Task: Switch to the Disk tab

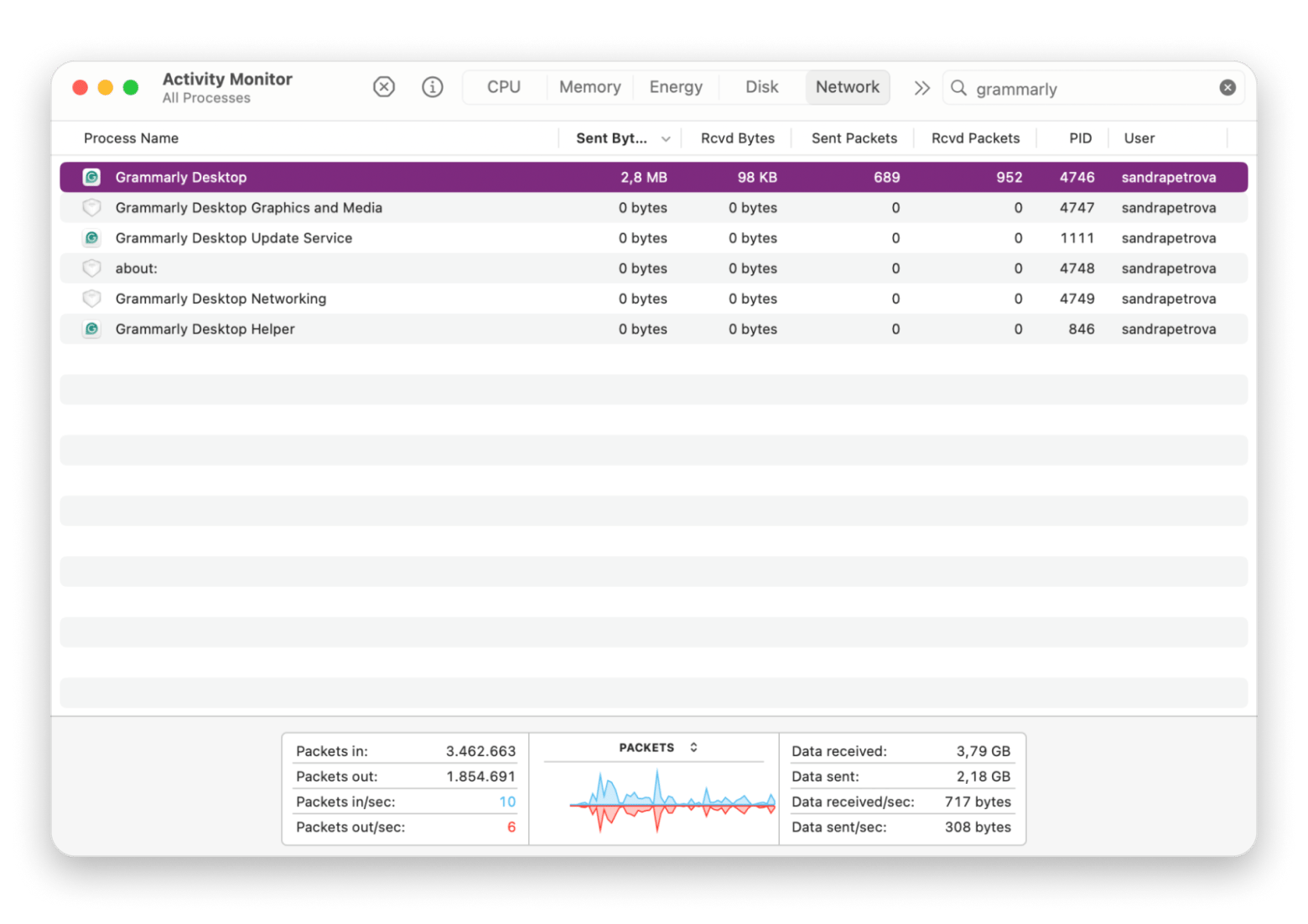Action: tap(762, 87)
